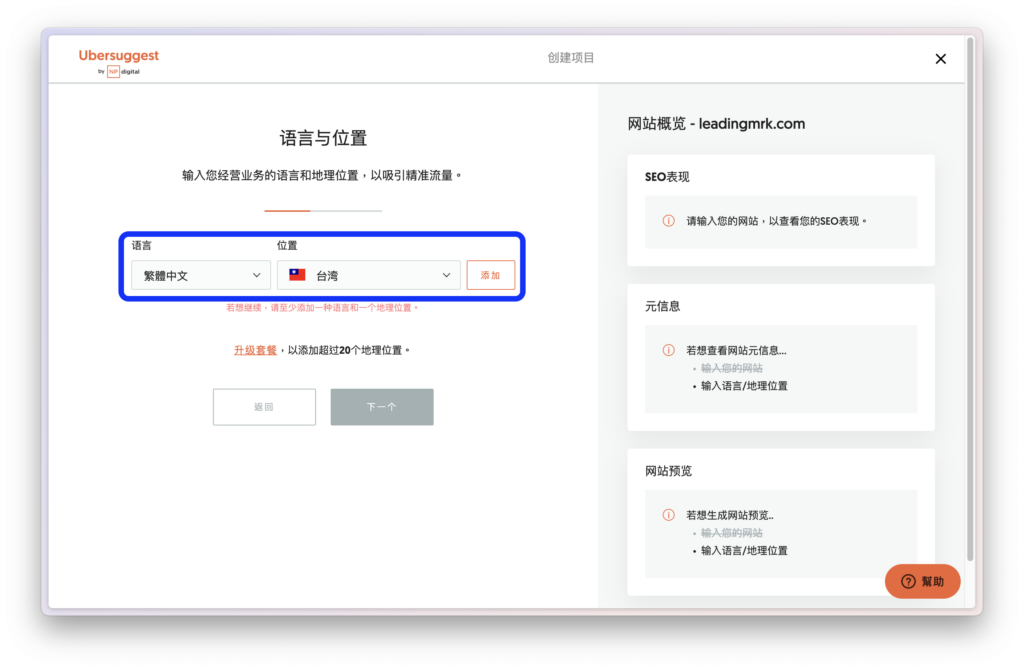Screen dimensions: 1024x670
Task: Click the dialog's vertical scrollbar
Action: (970, 300)
